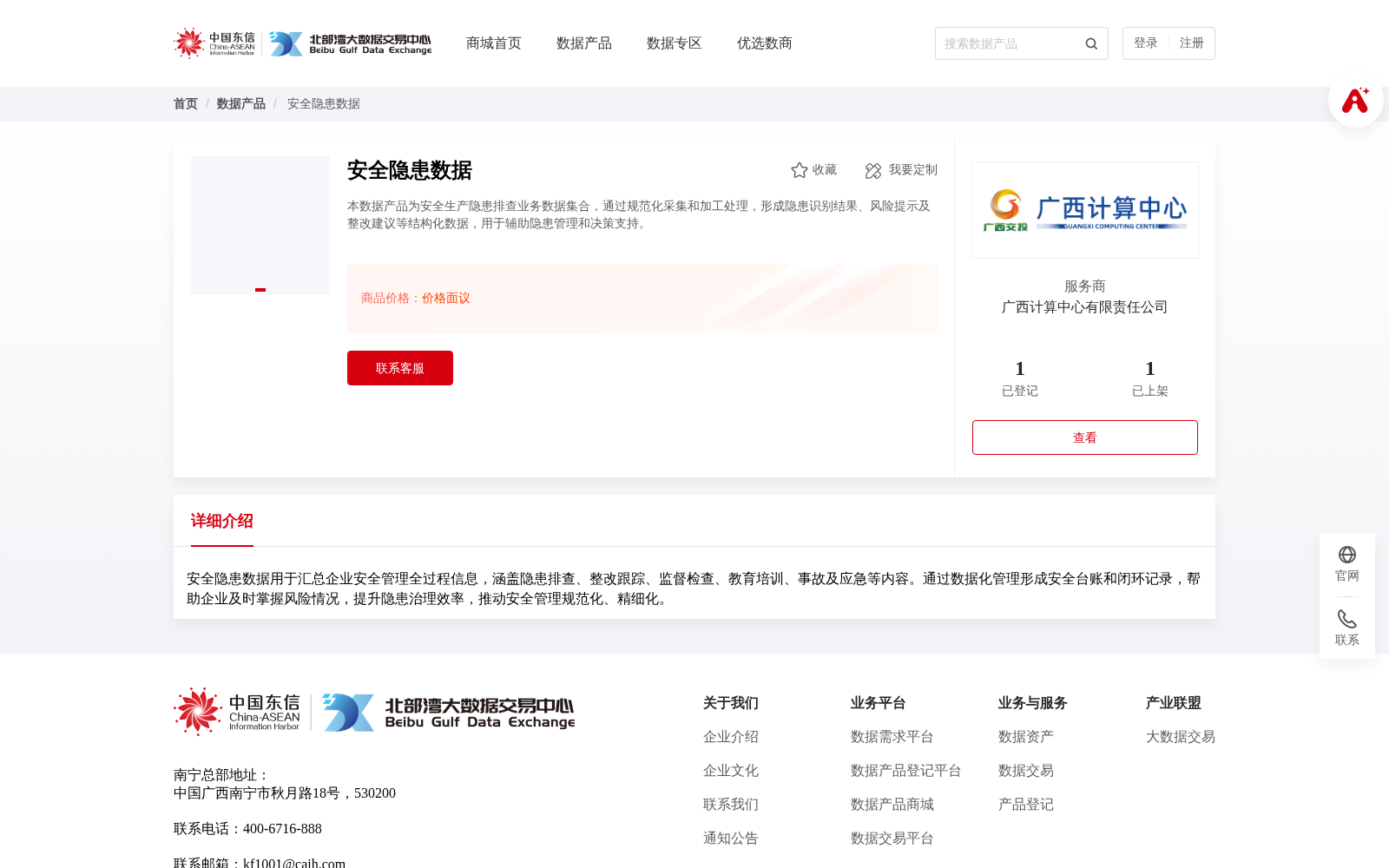1389x868 pixels.
Task: Go to 首页 in breadcrumb
Action: 186,104
